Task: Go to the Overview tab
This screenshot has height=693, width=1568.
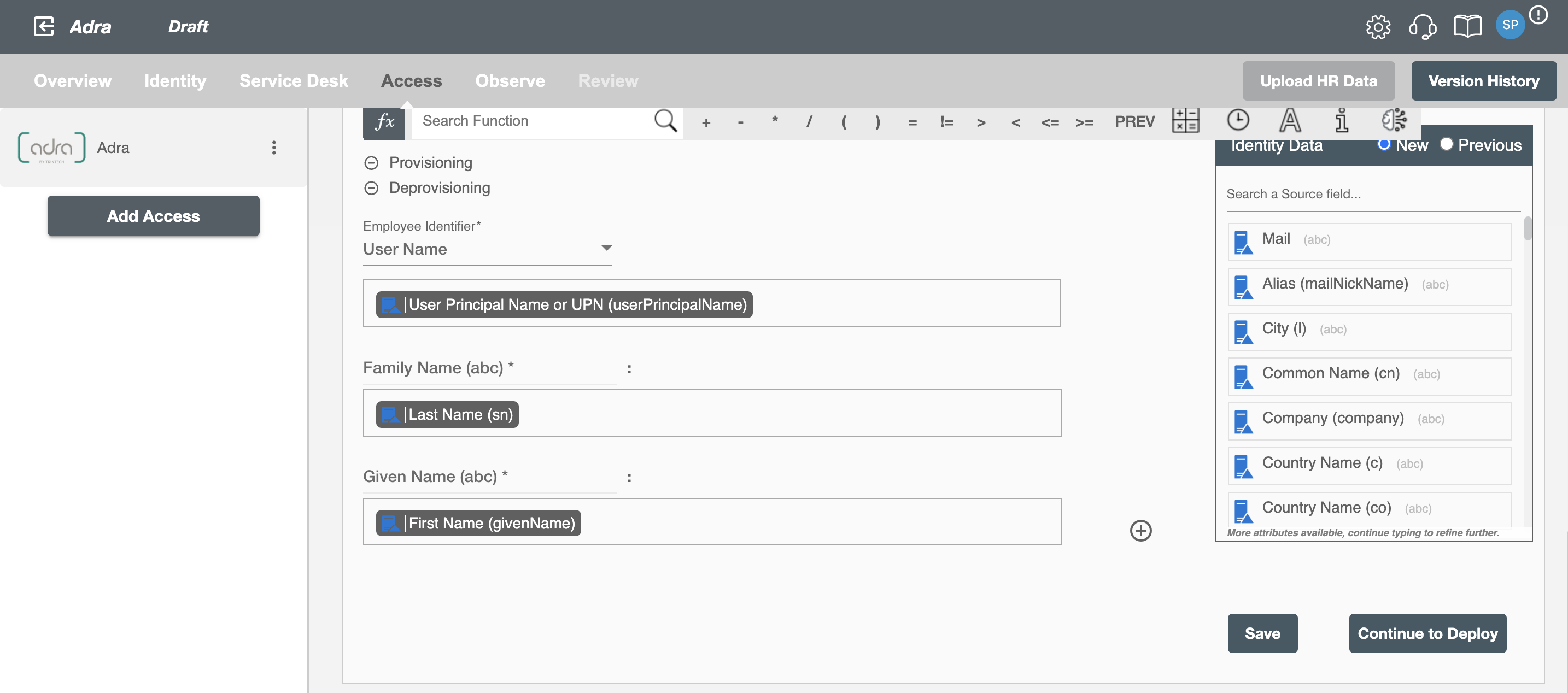Action: click(x=72, y=81)
